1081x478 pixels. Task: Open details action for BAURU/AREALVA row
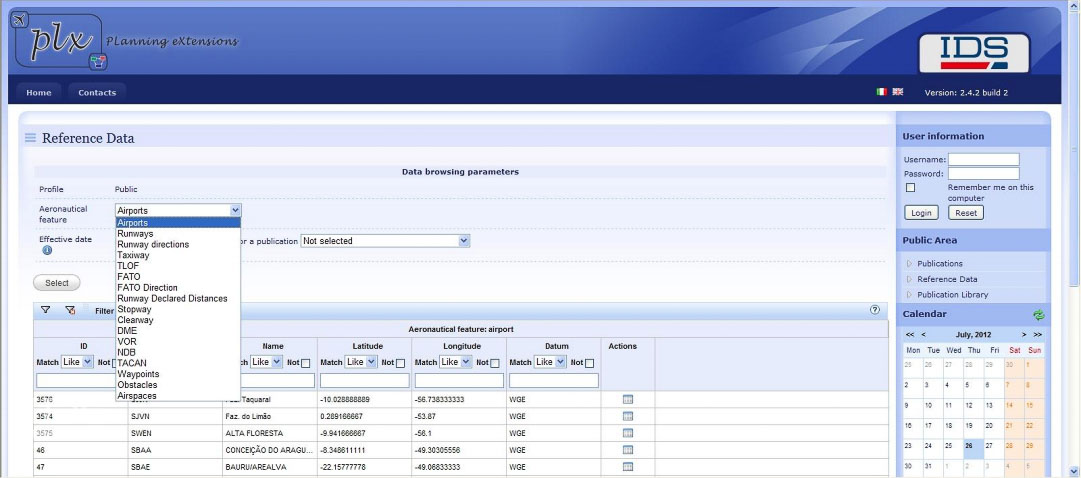(x=627, y=467)
